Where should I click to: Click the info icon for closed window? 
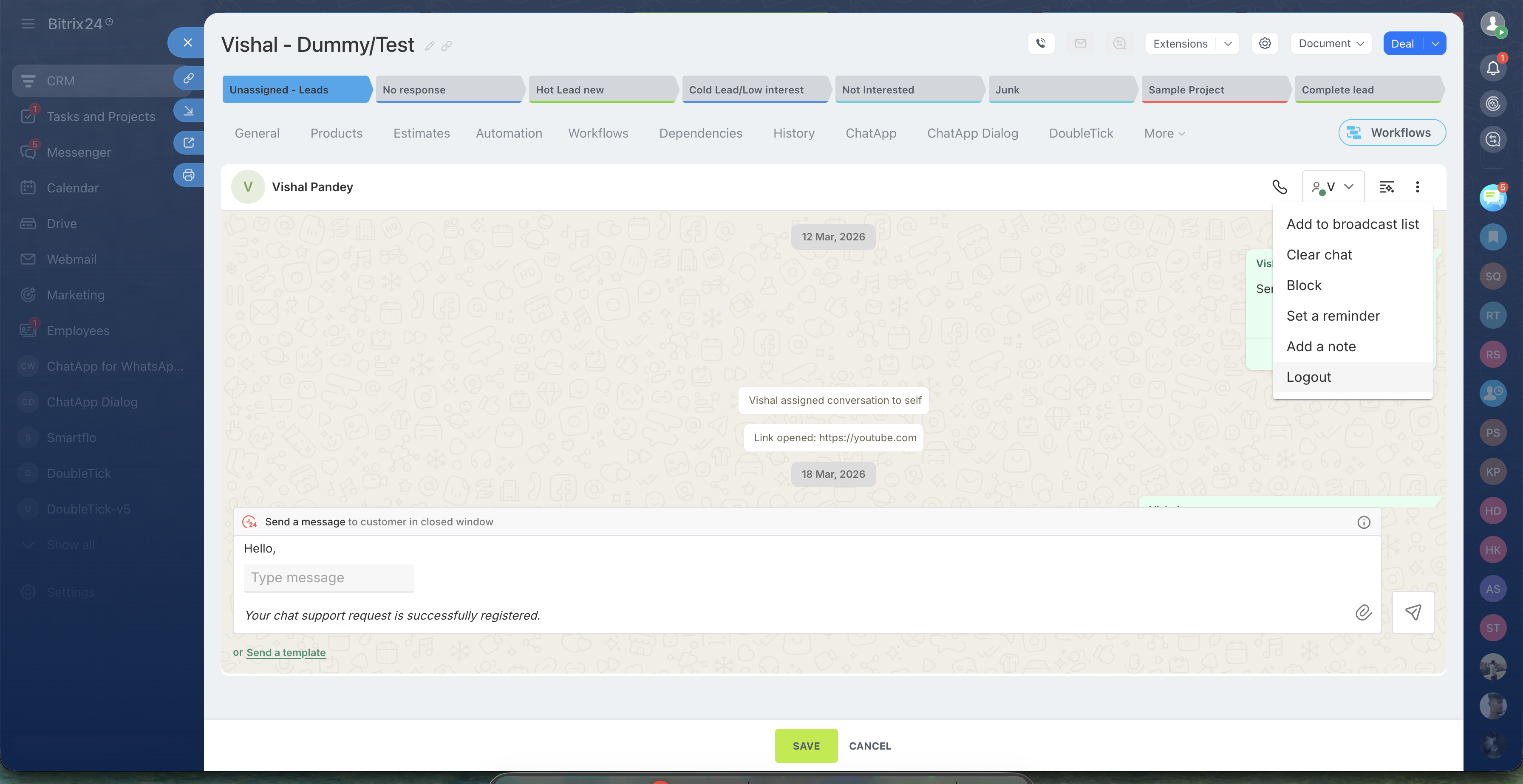(1363, 522)
